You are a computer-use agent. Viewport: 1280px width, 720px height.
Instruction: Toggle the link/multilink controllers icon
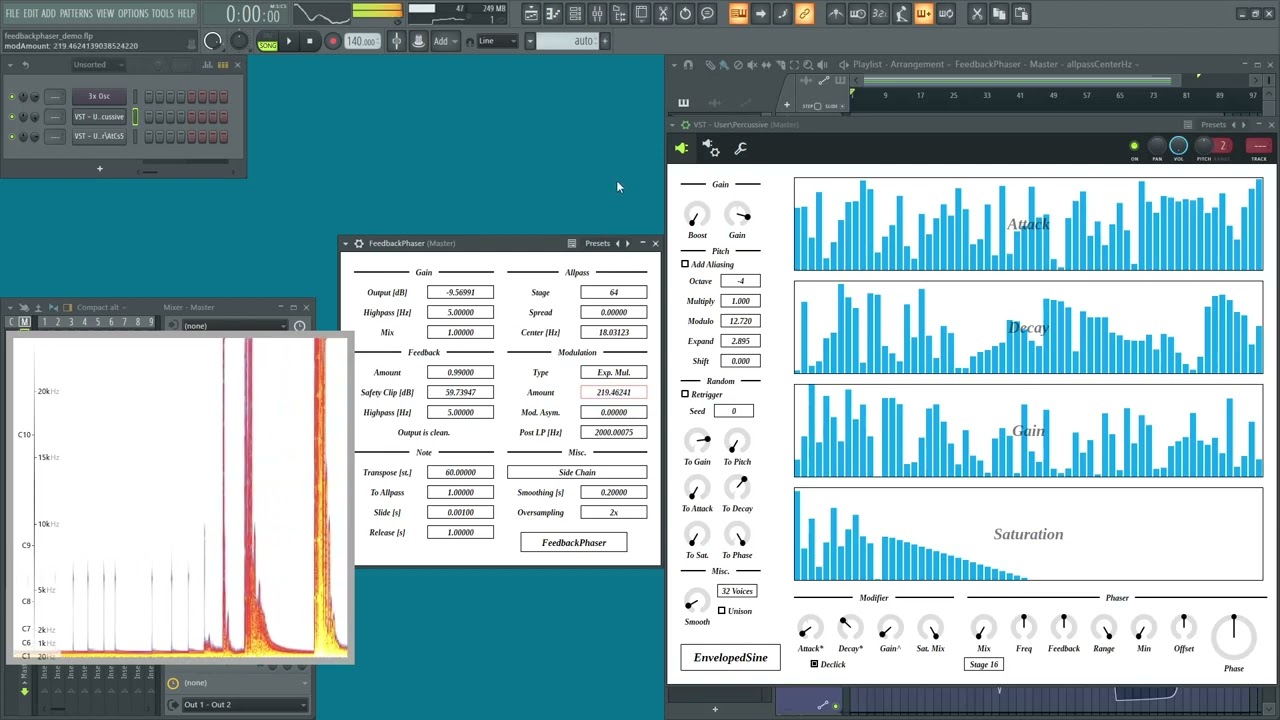point(804,14)
